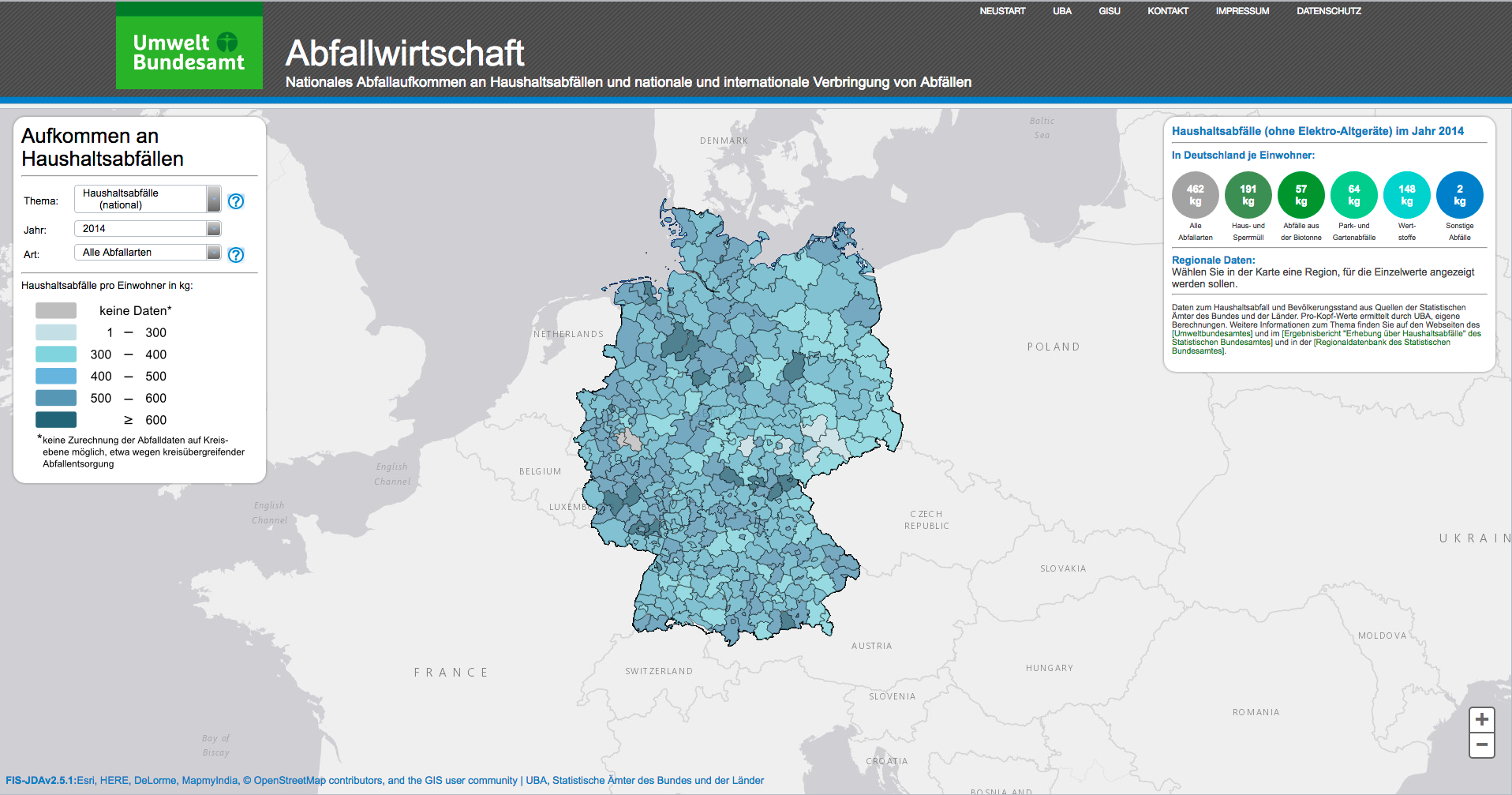This screenshot has height=795, width=1512.
Task: Follow the Umweltbundesamtes link in data notes
Action: coord(1212,334)
